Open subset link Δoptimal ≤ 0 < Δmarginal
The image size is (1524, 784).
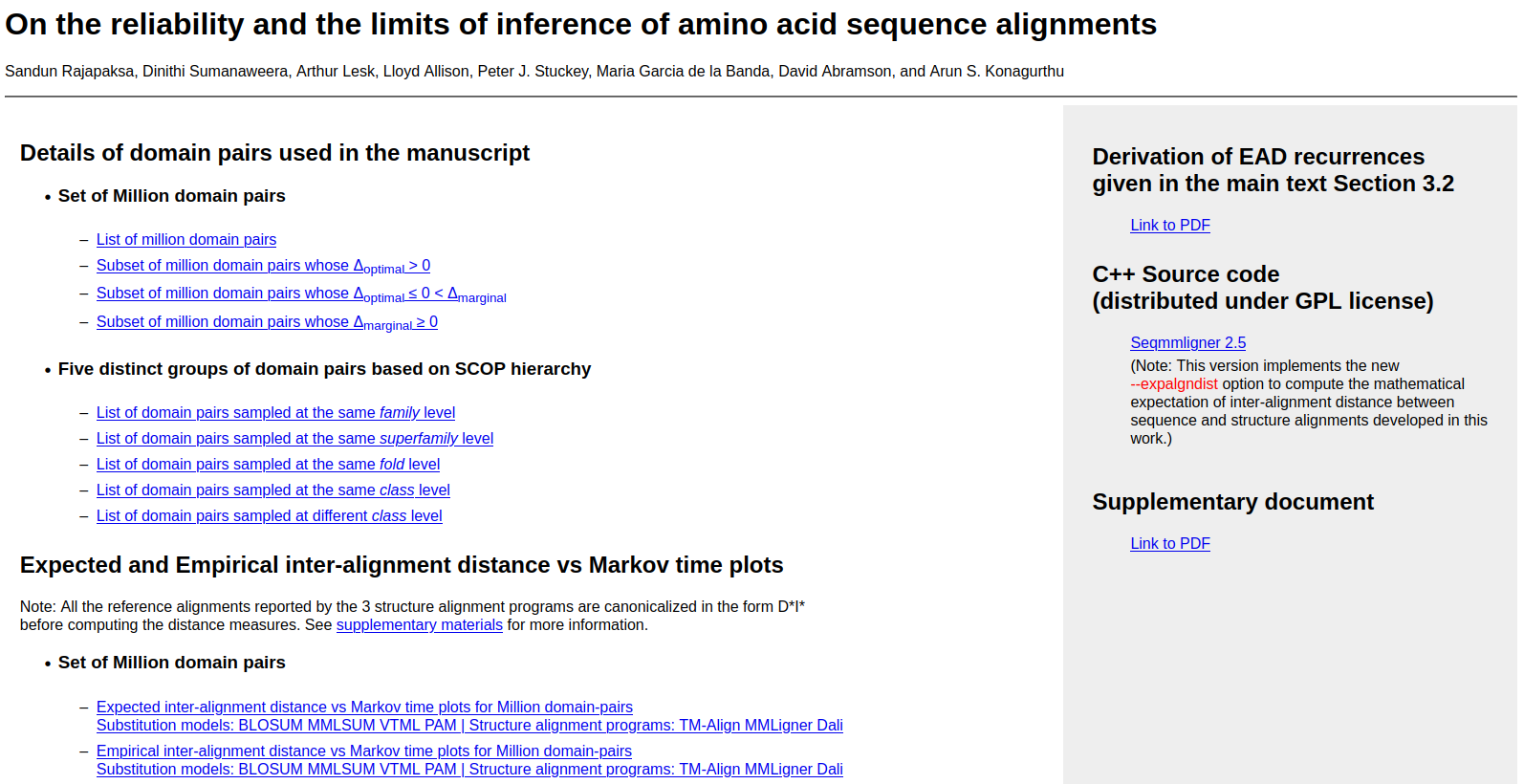[x=300, y=294]
